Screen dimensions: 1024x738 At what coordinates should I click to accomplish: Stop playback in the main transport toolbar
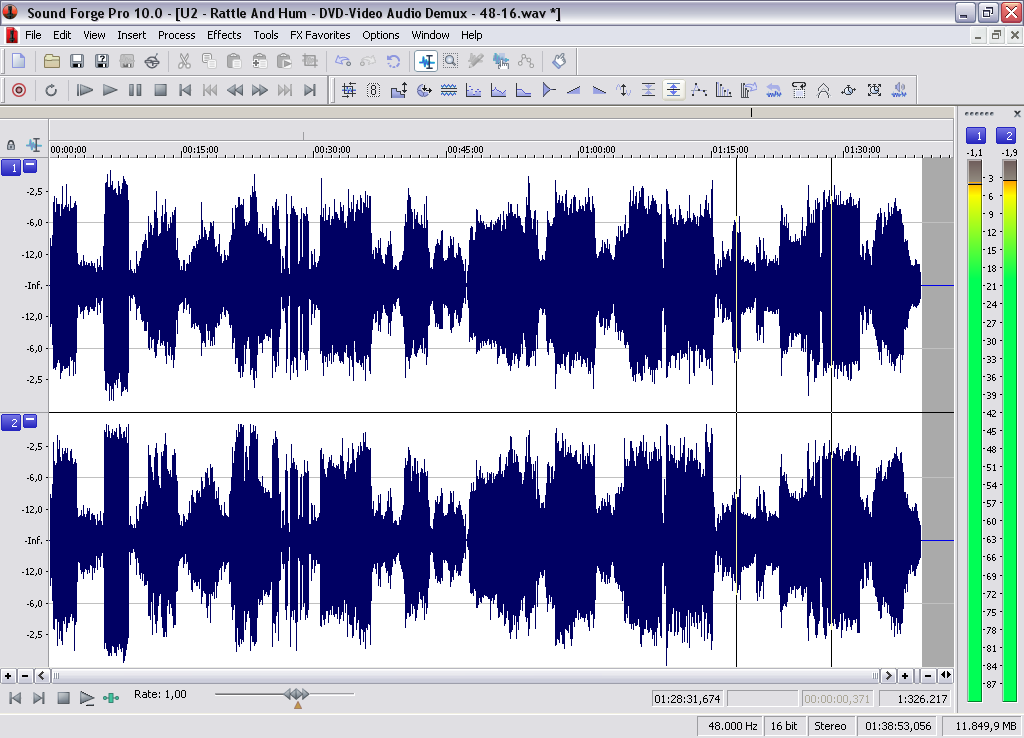160,90
